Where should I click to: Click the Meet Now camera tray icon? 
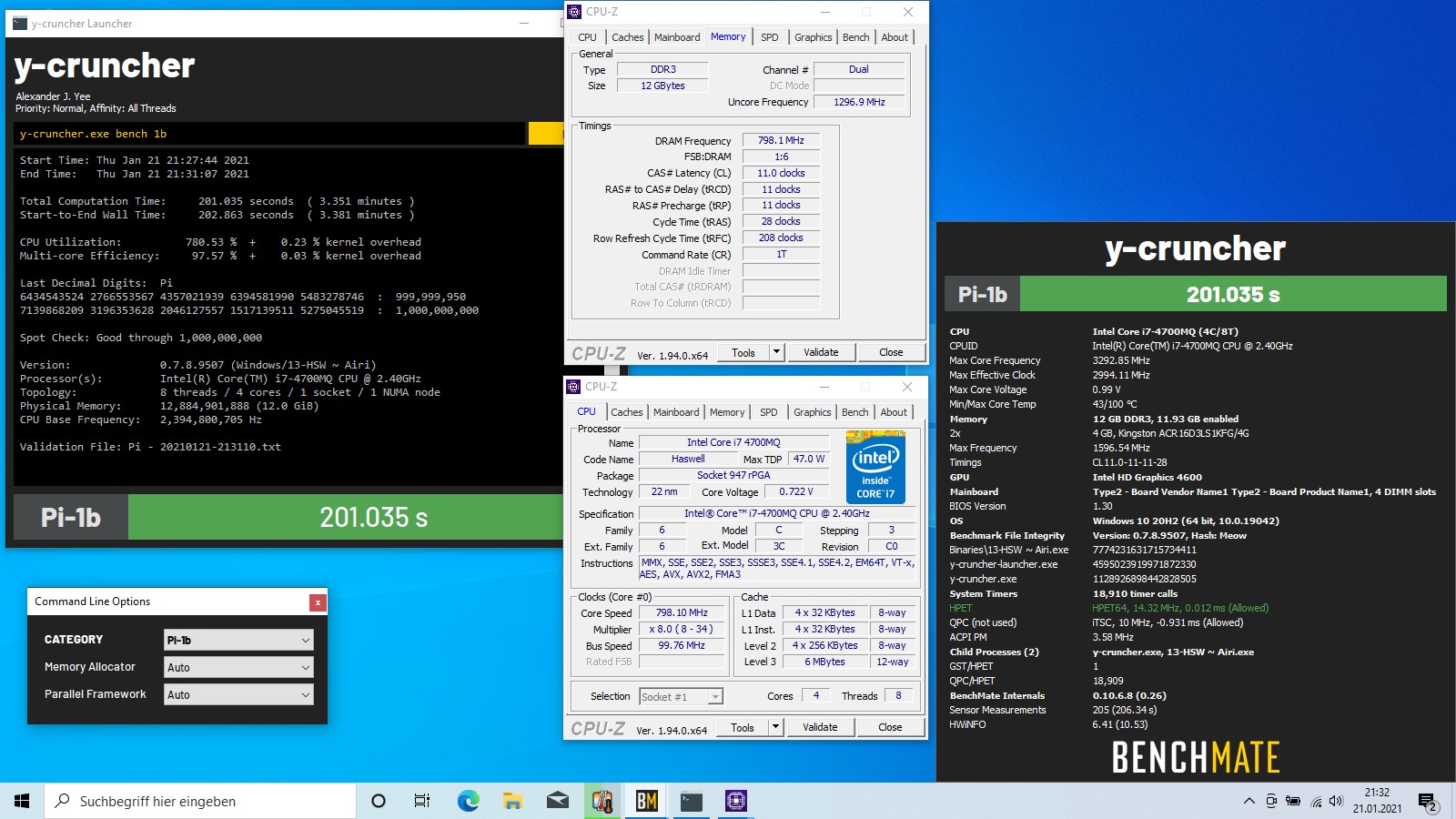(x=1271, y=801)
